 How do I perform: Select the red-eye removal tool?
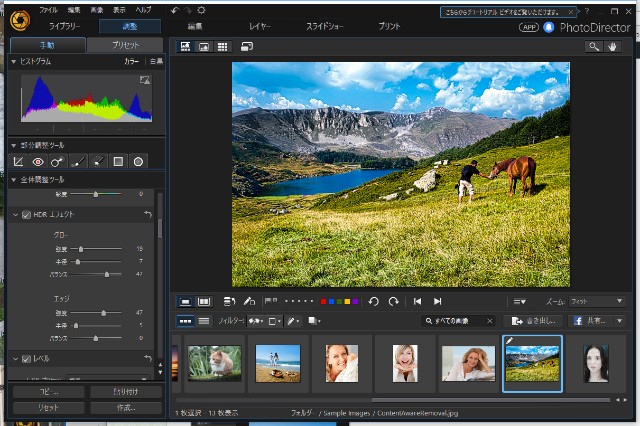click(39, 161)
